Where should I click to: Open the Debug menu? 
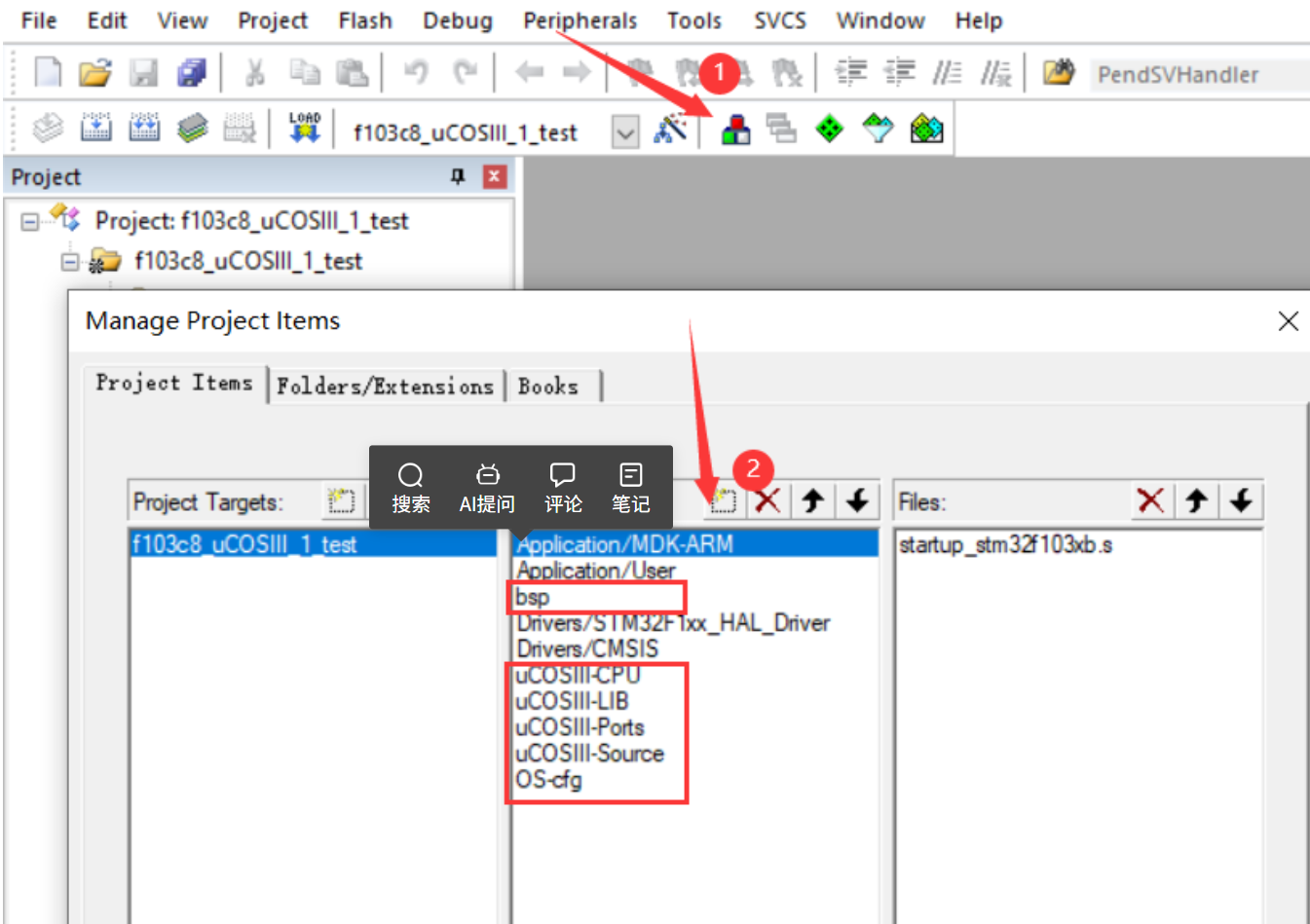(458, 20)
